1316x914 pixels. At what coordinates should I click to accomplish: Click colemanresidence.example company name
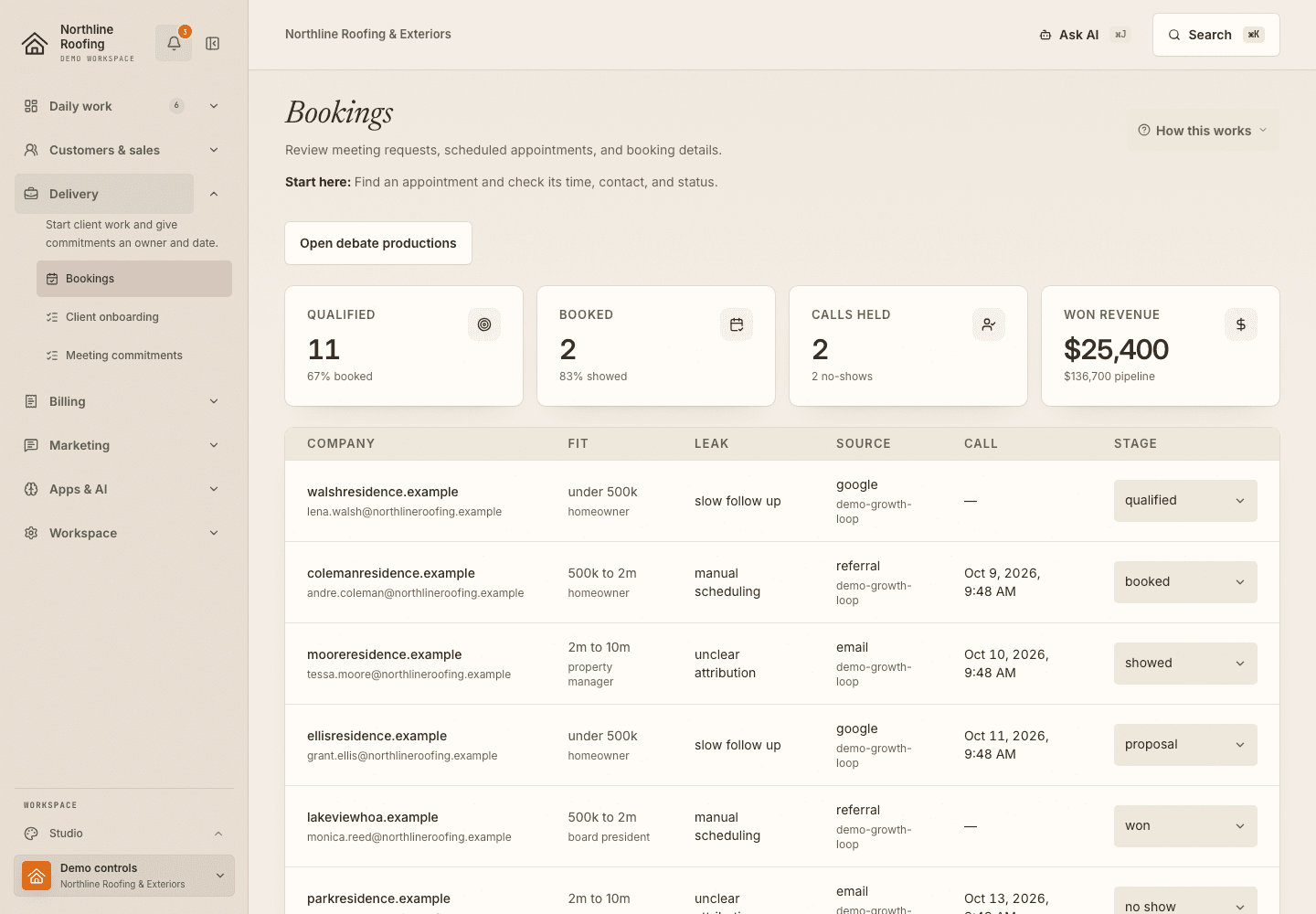(x=391, y=573)
